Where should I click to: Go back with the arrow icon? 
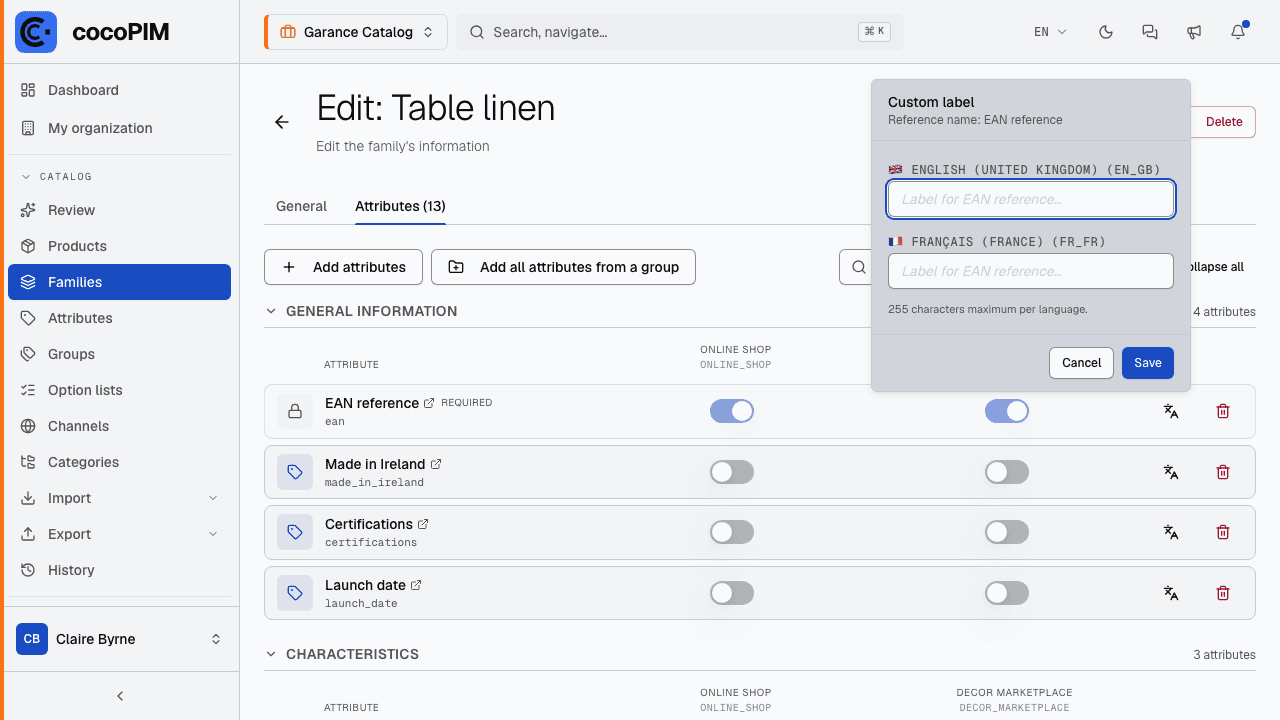282,122
